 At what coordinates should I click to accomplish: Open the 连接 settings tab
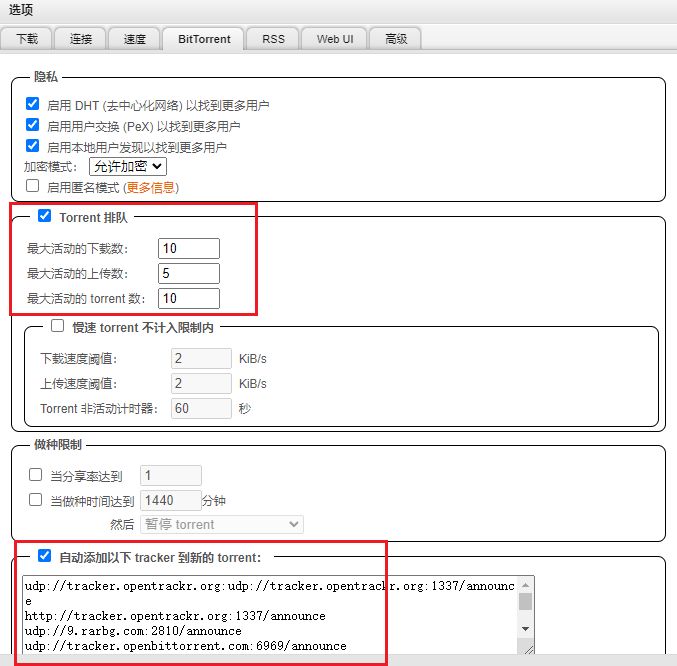[81, 39]
